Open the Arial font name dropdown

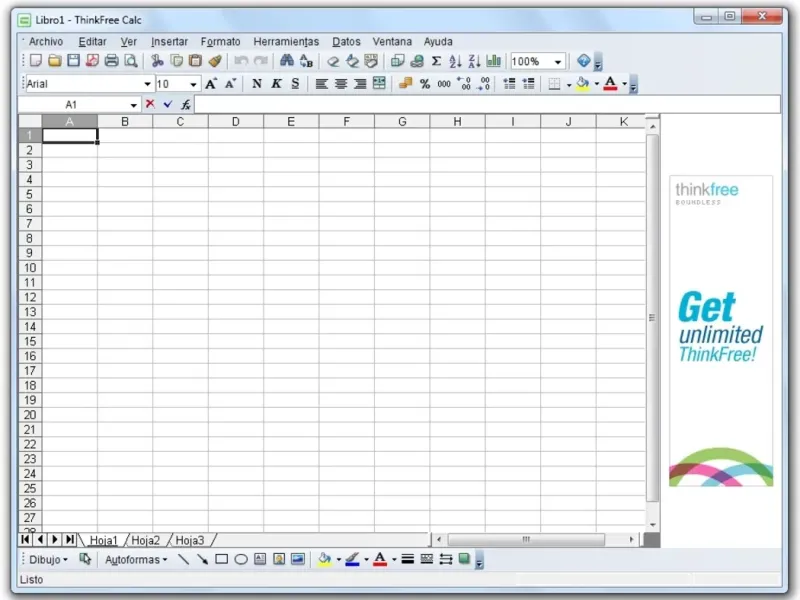click(147, 84)
